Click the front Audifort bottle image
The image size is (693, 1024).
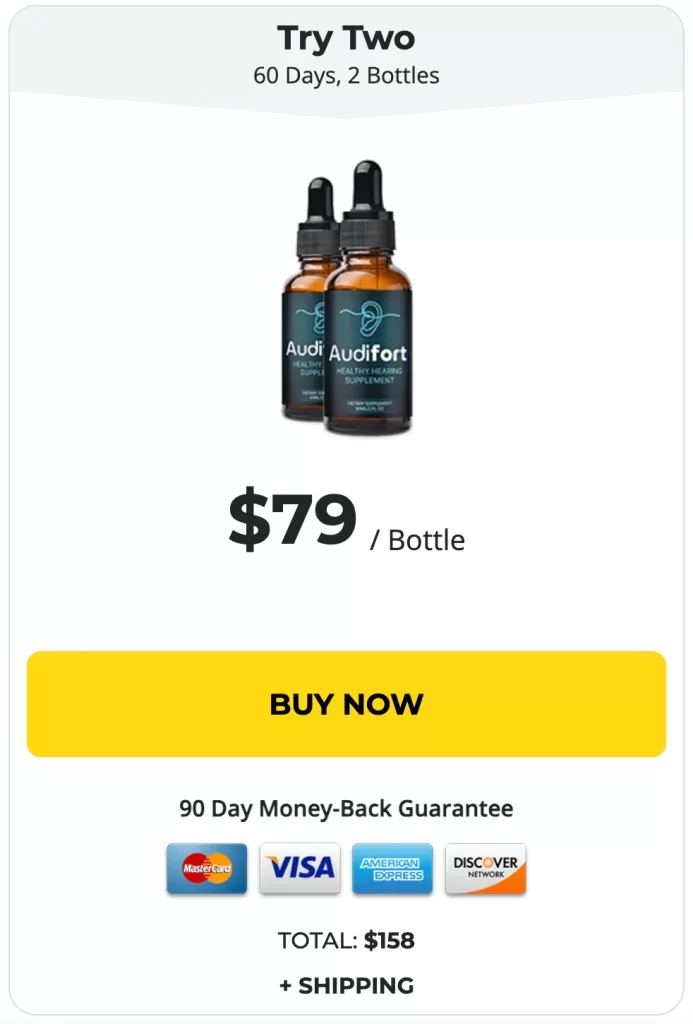pos(368,297)
